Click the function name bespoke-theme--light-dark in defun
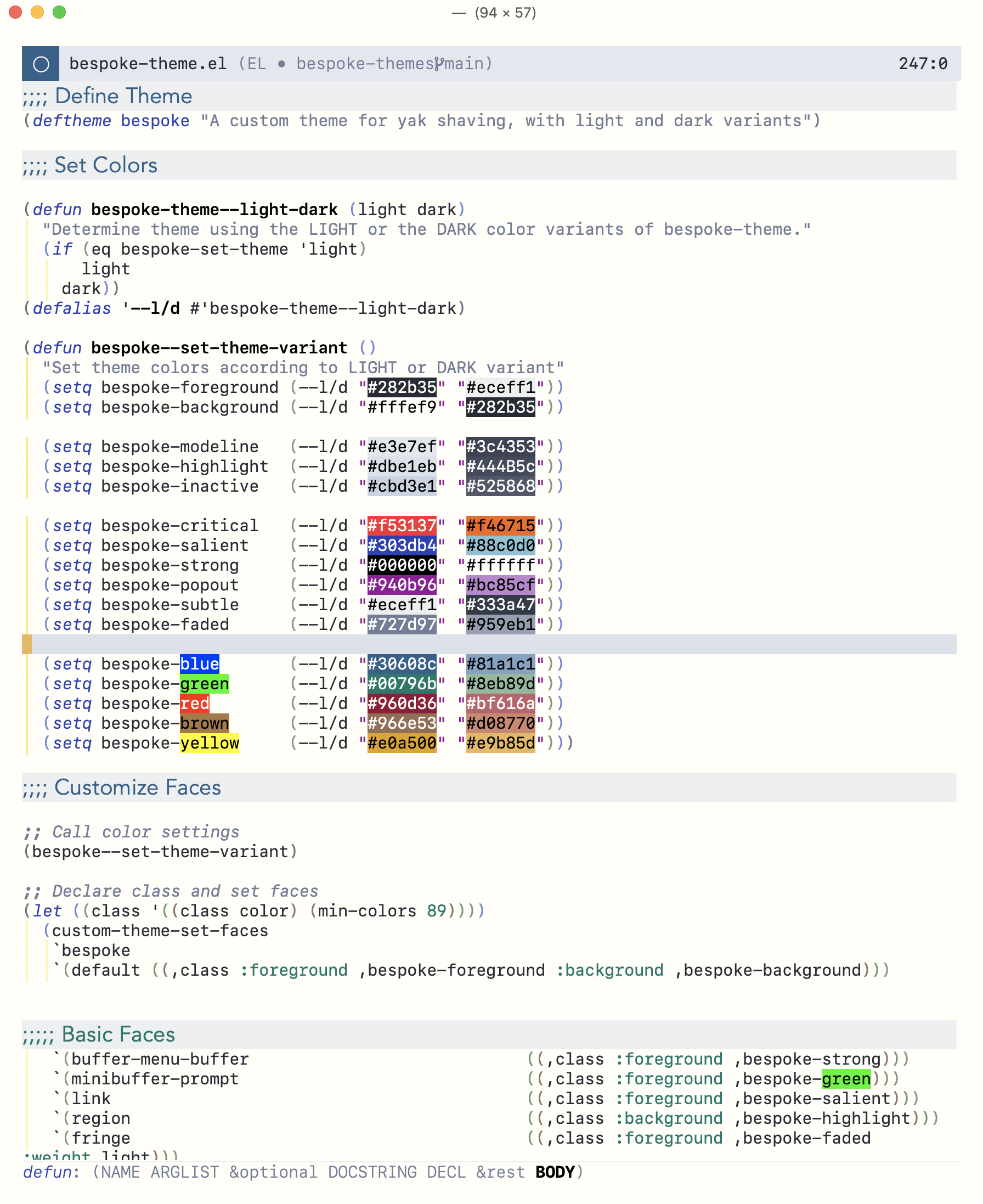Viewport: 983px width, 1204px height. click(214, 210)
